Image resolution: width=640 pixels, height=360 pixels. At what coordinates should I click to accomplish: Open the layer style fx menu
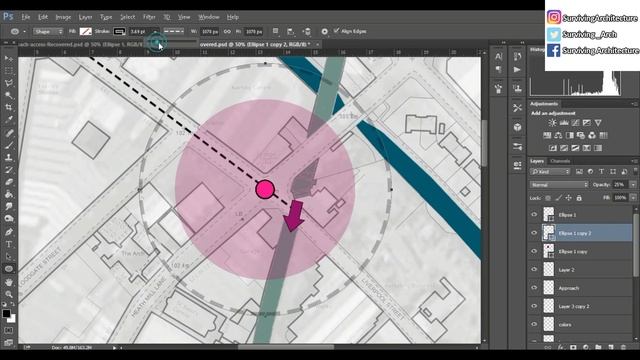click(560, 347)
